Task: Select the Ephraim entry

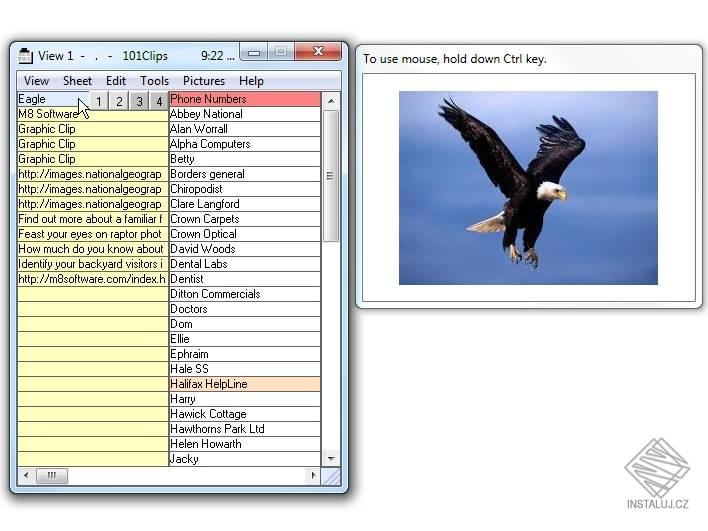Action: click(x=245, y=354)
